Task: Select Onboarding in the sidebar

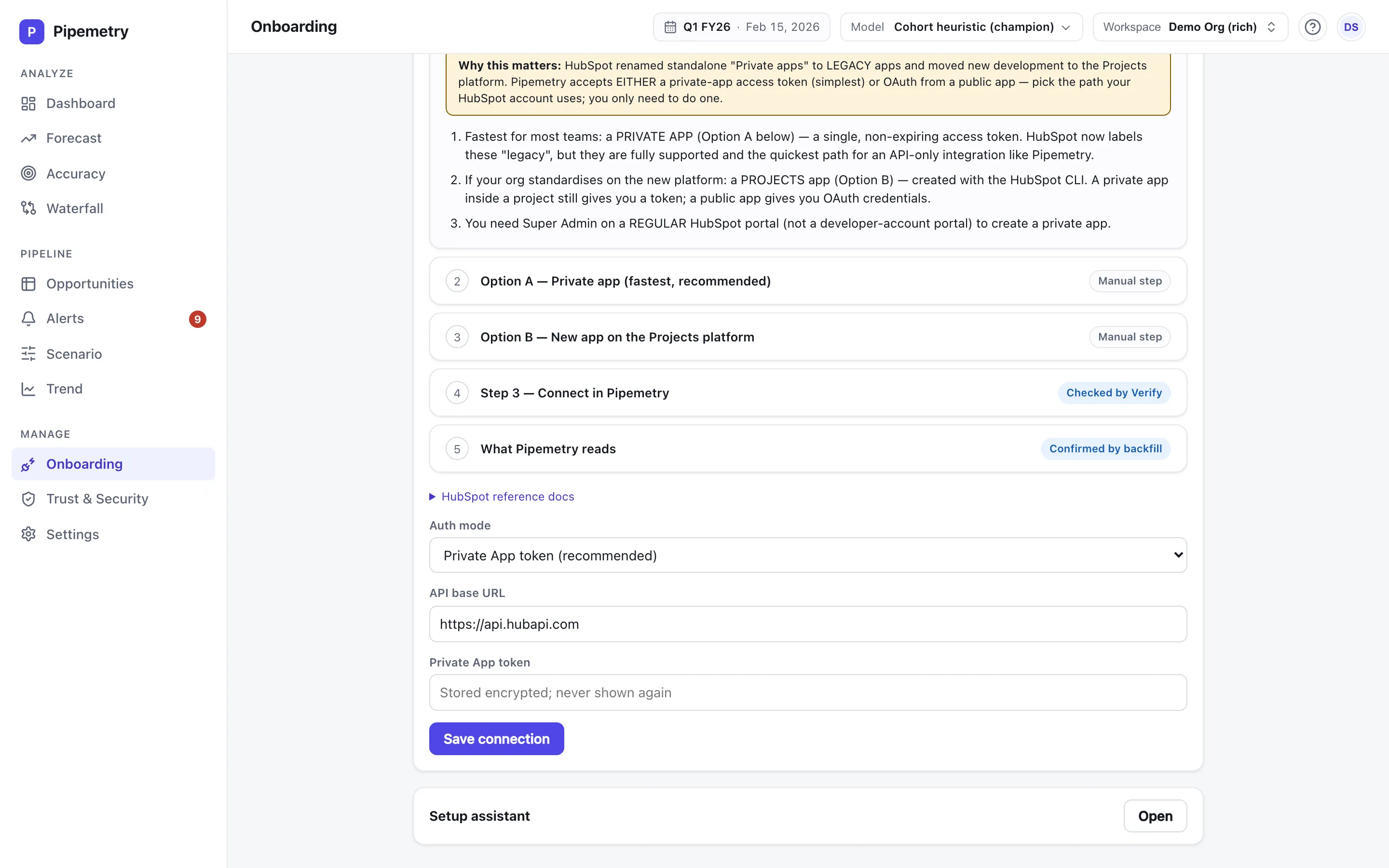Action: [x=113, y=464]
